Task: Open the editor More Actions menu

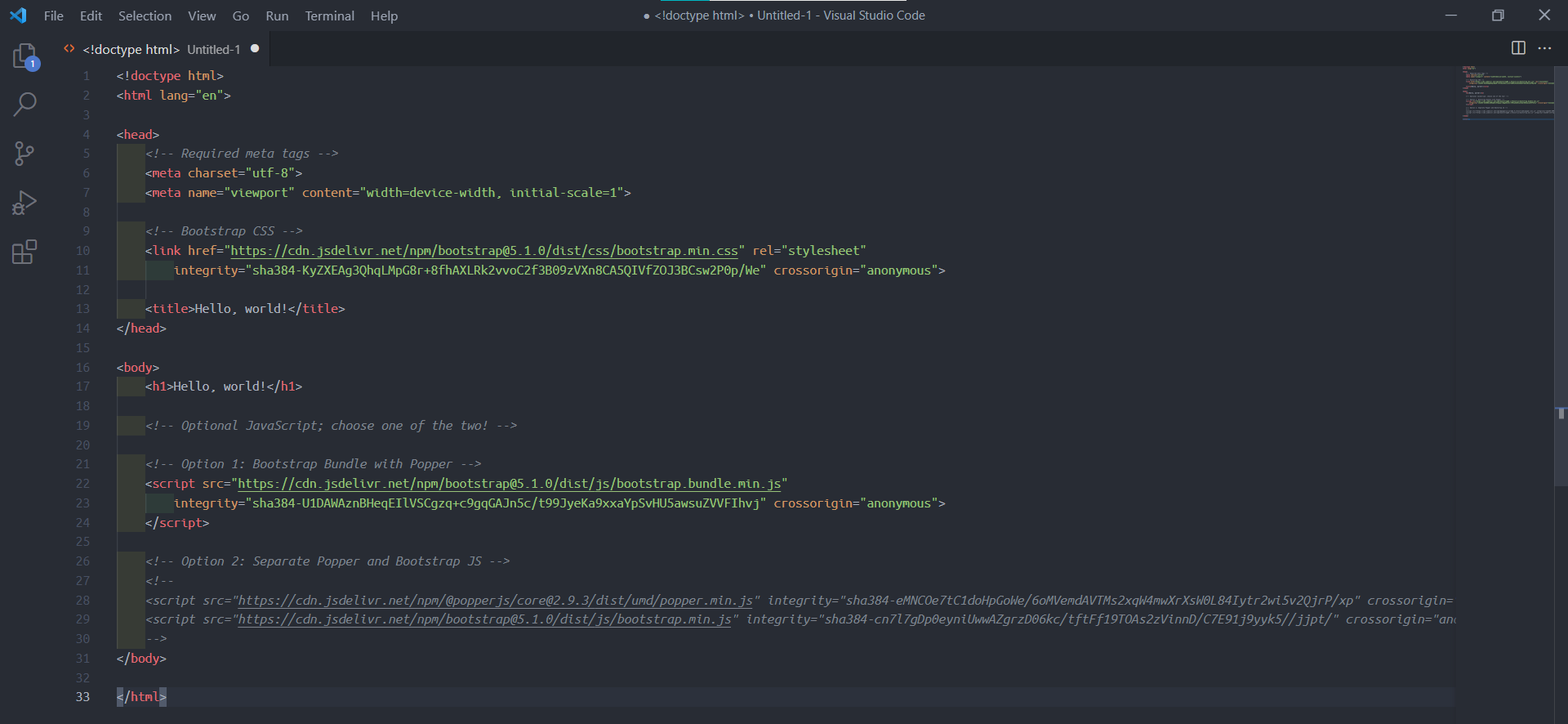Action: point(1544,48)
